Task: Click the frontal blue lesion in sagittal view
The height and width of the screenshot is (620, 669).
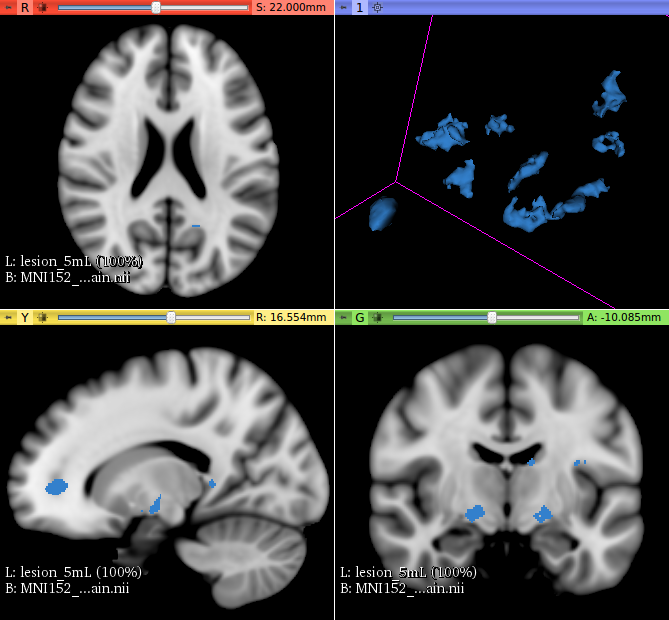Action: (56, 487)
